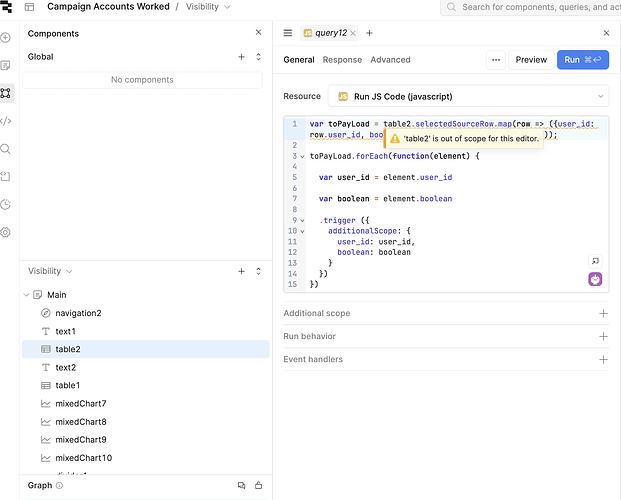621x500 pixels.
Task: Click the Campaign Accounts Worked app title
Action: tap(108, 7)
